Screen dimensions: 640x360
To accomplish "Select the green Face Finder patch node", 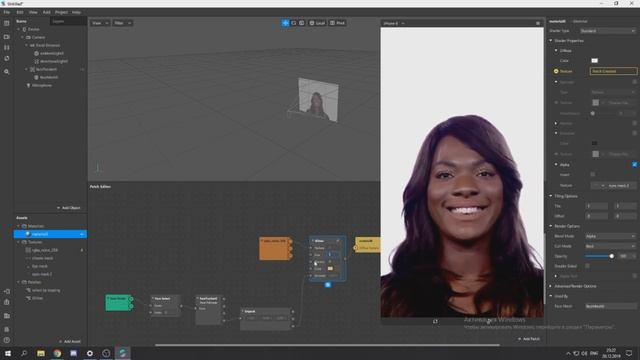I will point(118,302).
